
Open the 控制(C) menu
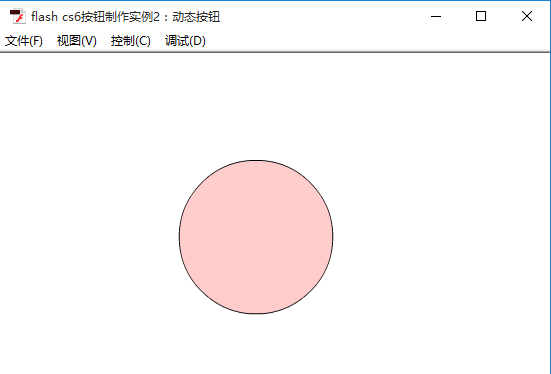pyautogui.click(x=131, y=41)
